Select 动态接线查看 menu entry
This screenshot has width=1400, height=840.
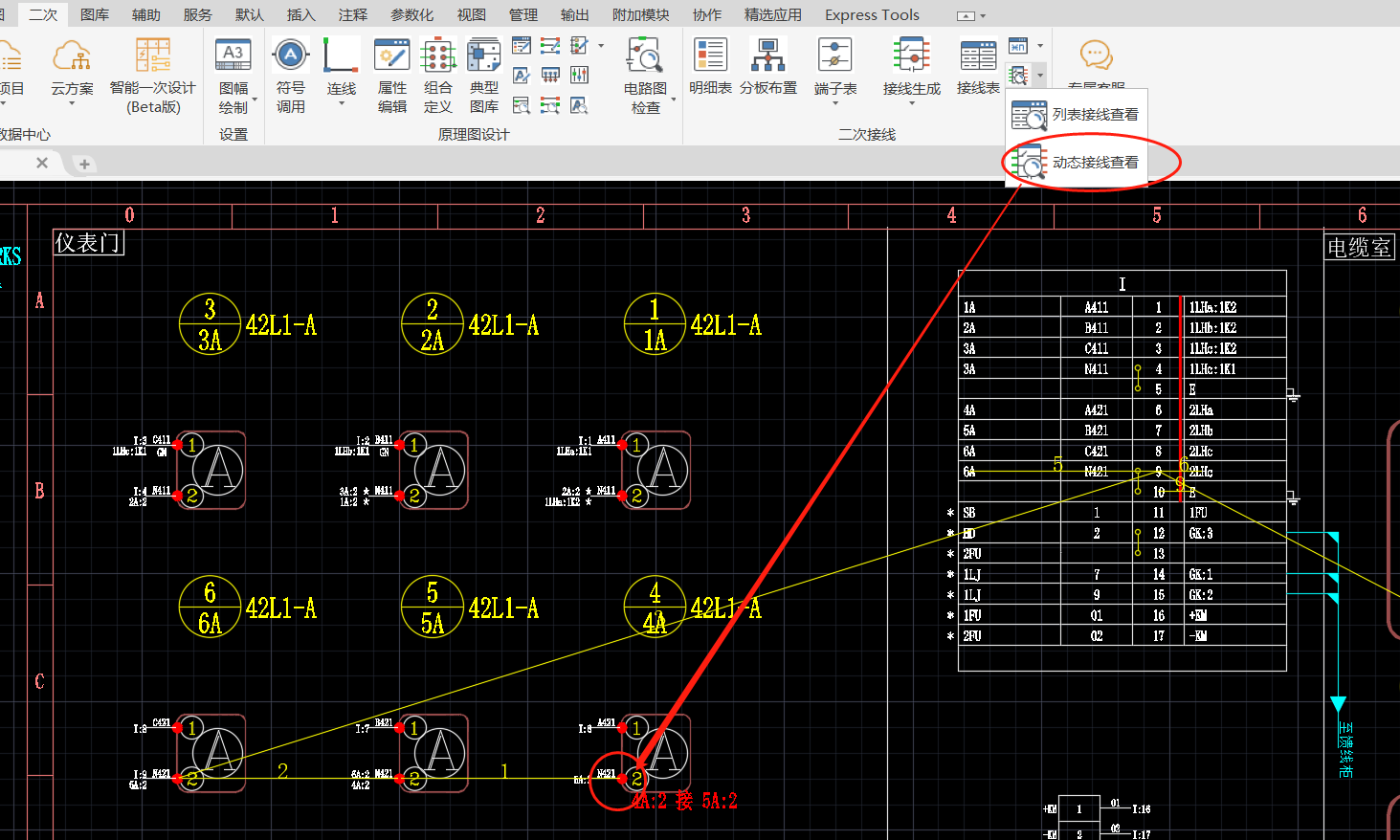(1077, 163)
